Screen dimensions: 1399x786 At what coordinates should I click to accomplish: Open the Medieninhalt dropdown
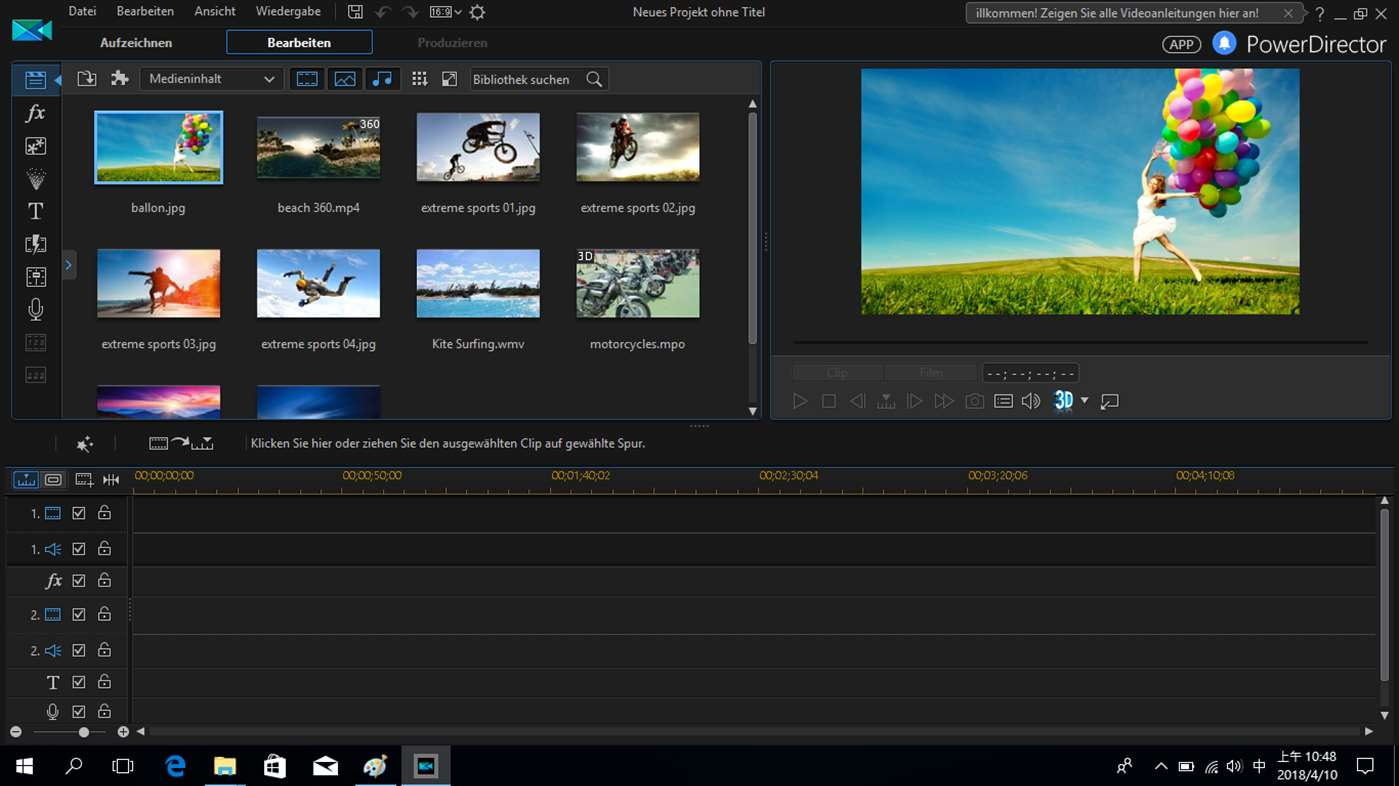click(x=212, y=79)
